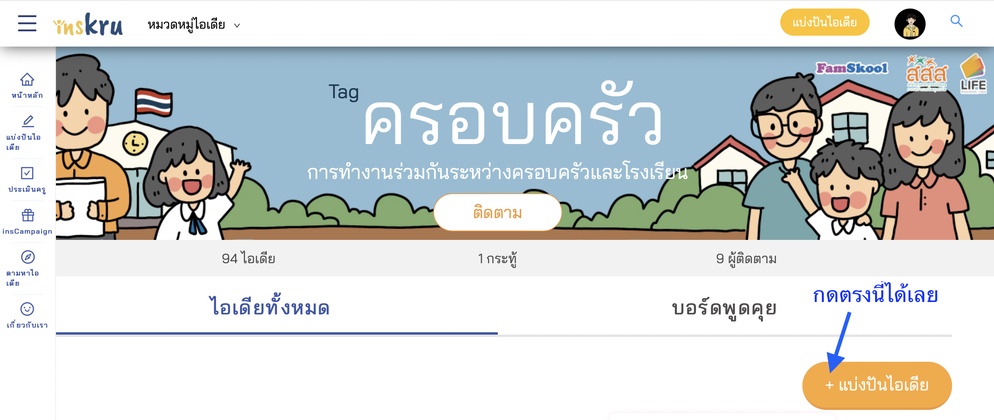The width and height of the screenshot is (994, 420).
Task: Click the ติดตาม follow button
Action: click(498, 212)
